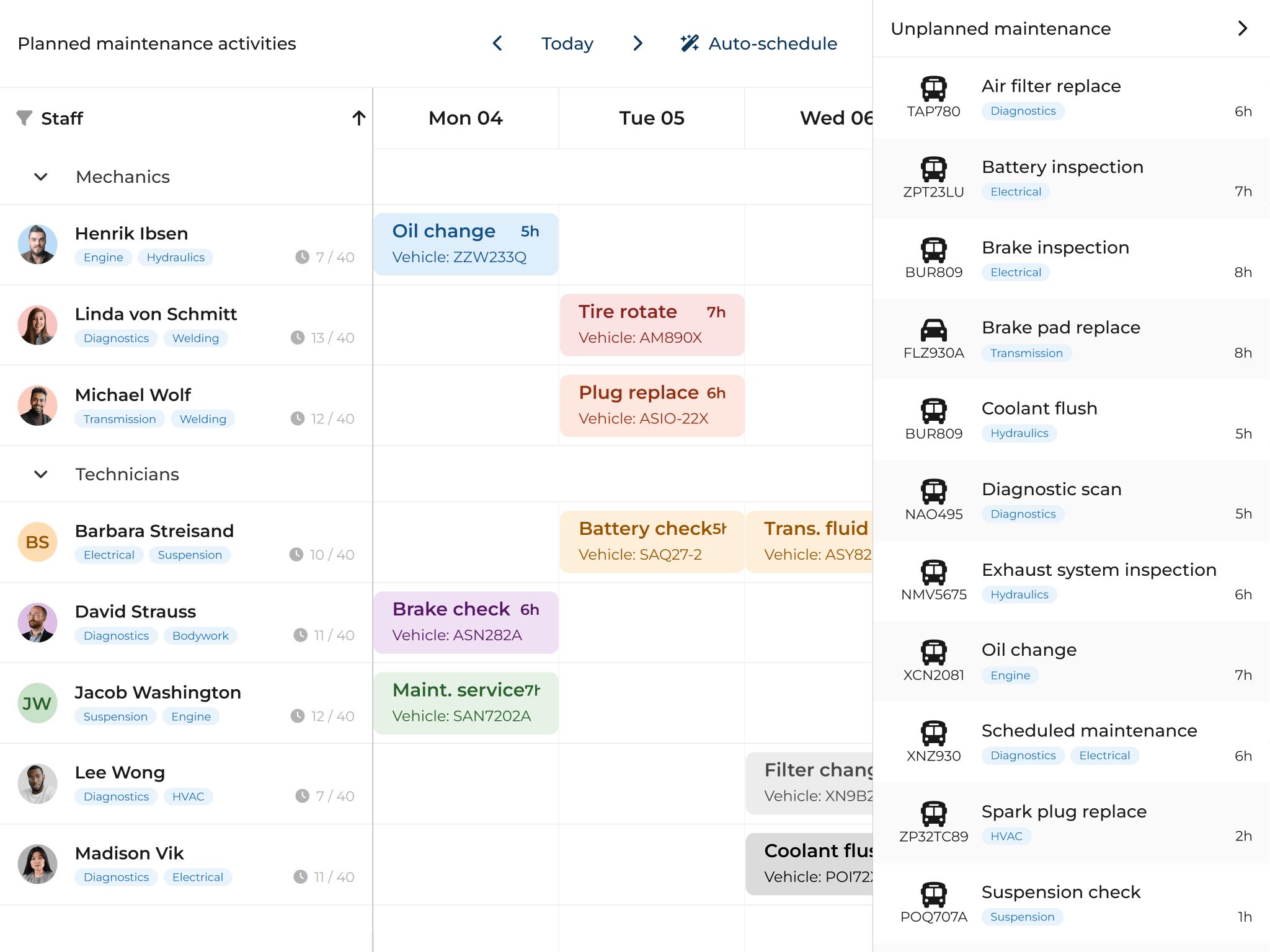Open the next week with right chevron
Viewport: 1270px width, 952px height.
tap(637, 43)
